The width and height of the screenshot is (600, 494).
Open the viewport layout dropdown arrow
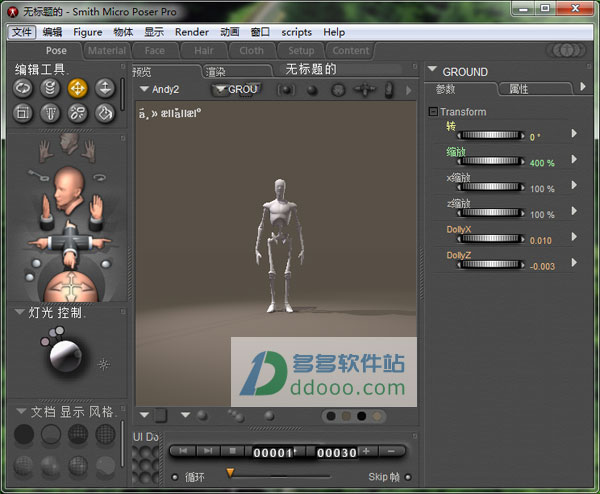tap(144, 415)
